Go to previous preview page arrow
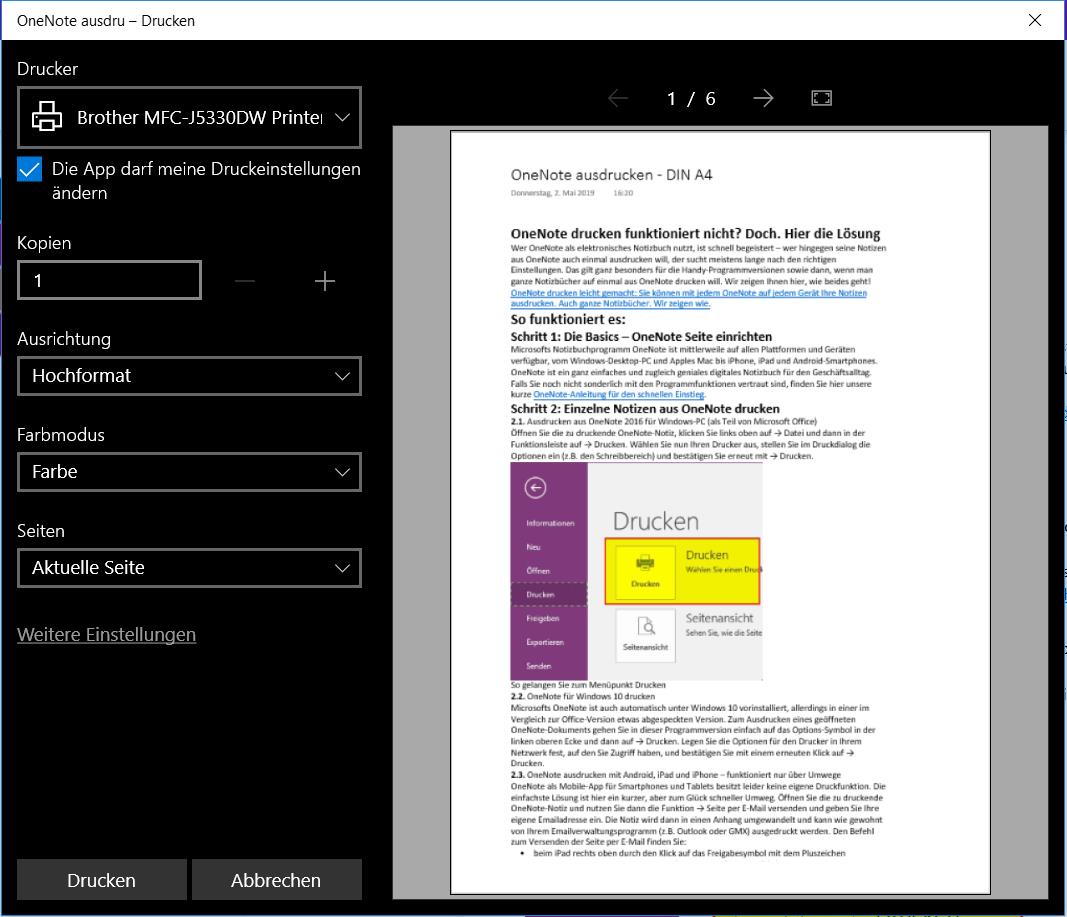This screenshot has height=917, width=1067. [618, 99]
